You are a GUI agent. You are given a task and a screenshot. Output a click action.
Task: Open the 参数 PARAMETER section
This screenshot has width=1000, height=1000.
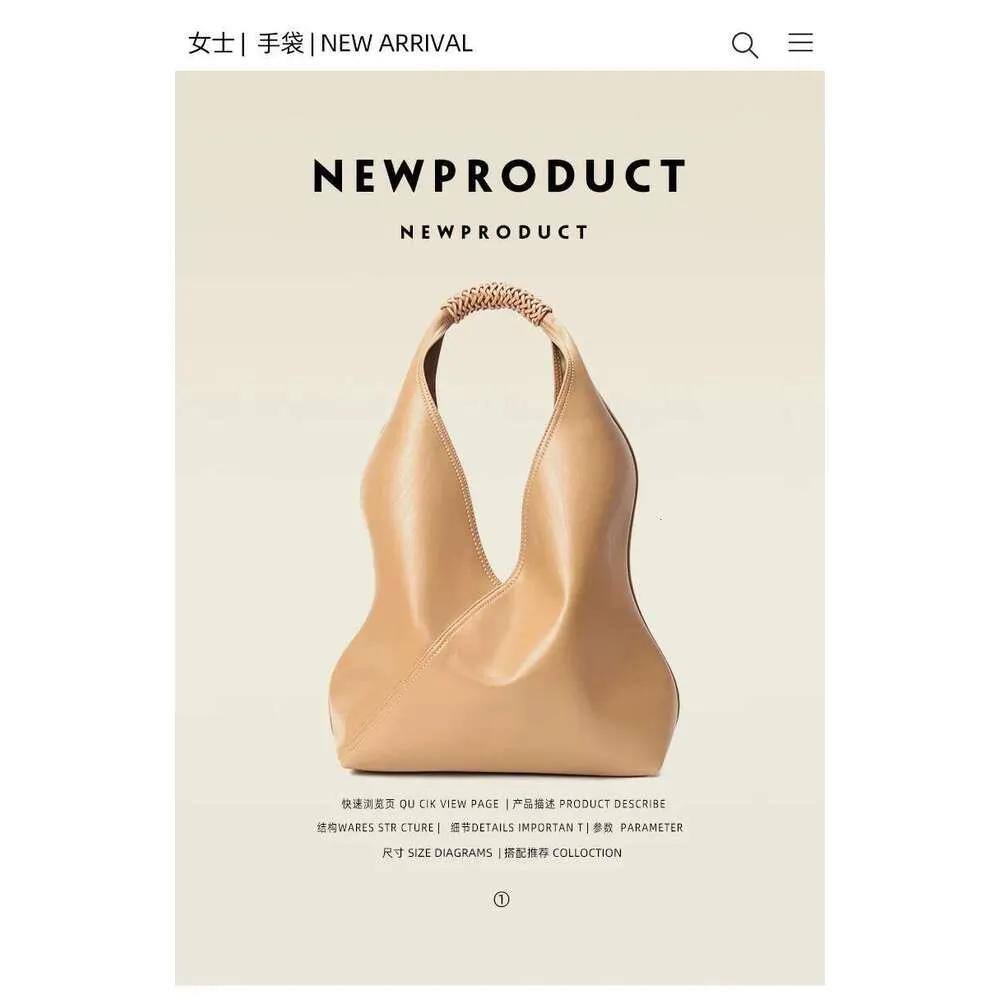638,828
